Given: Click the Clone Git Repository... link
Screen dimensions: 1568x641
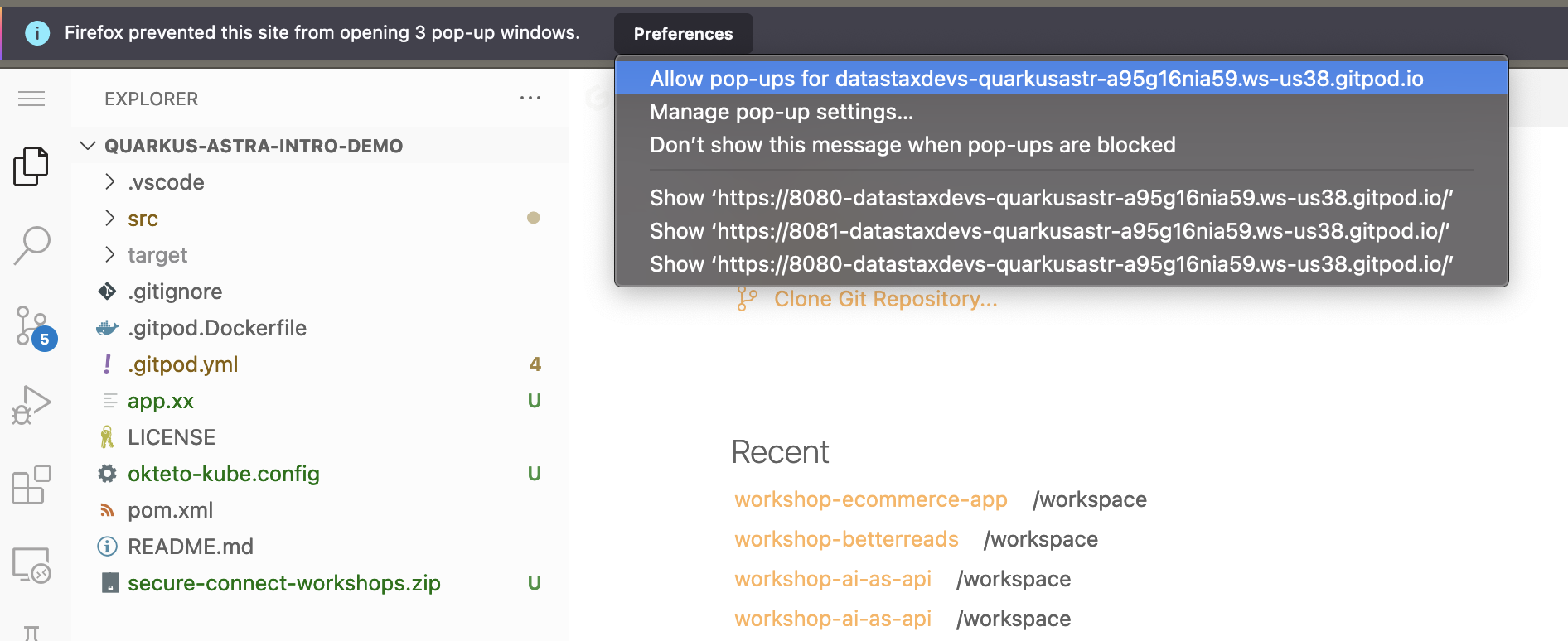Looking at the screenshot, I should 885,299.
